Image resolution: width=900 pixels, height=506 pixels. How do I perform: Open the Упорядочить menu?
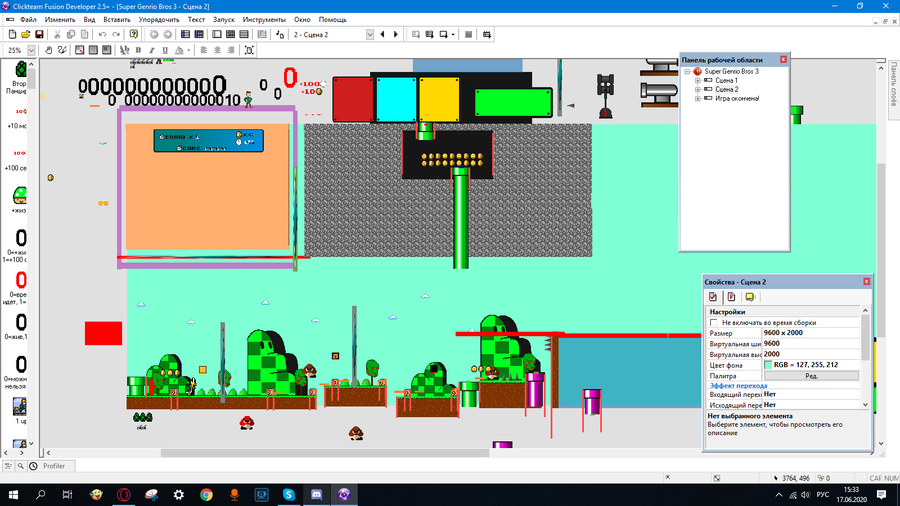[x=159, y=20]
